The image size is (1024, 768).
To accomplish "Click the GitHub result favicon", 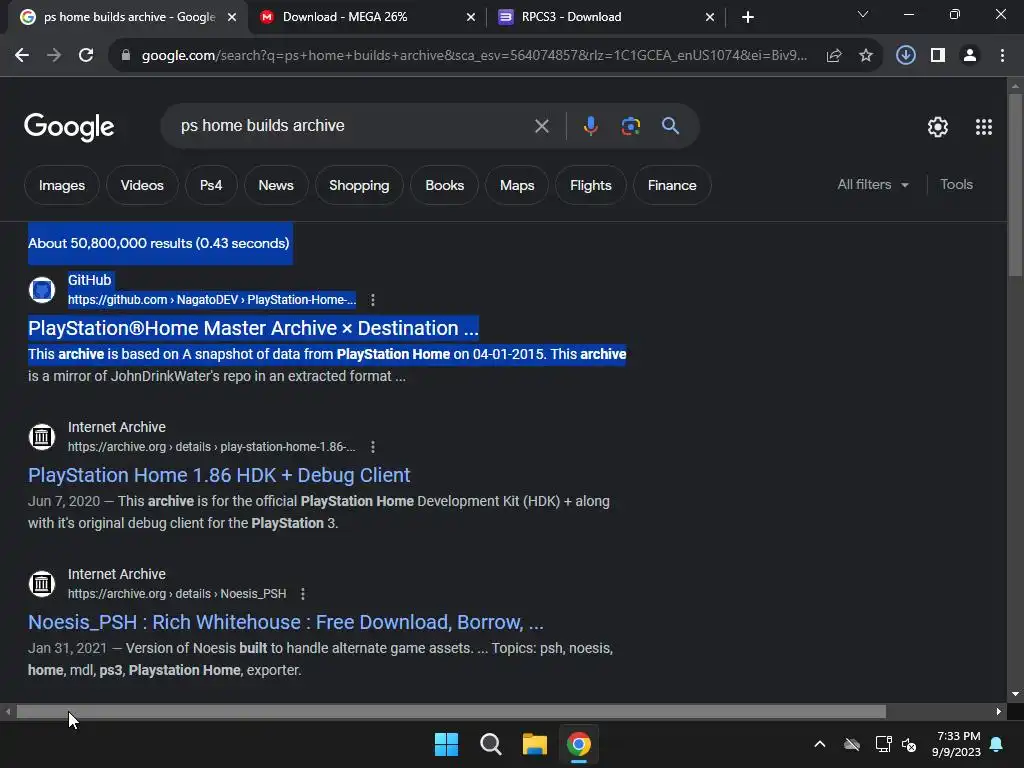I will 42,290.
